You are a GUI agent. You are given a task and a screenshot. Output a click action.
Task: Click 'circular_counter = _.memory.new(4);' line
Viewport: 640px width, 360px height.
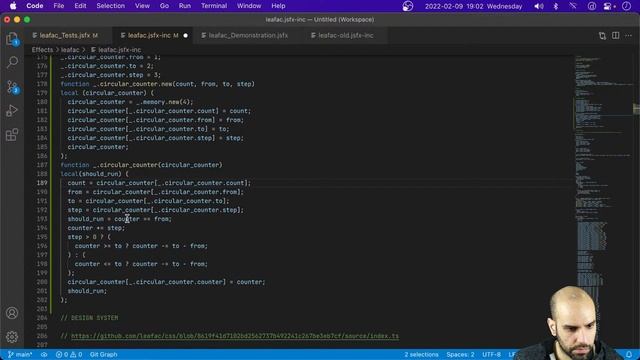[130, 102]
